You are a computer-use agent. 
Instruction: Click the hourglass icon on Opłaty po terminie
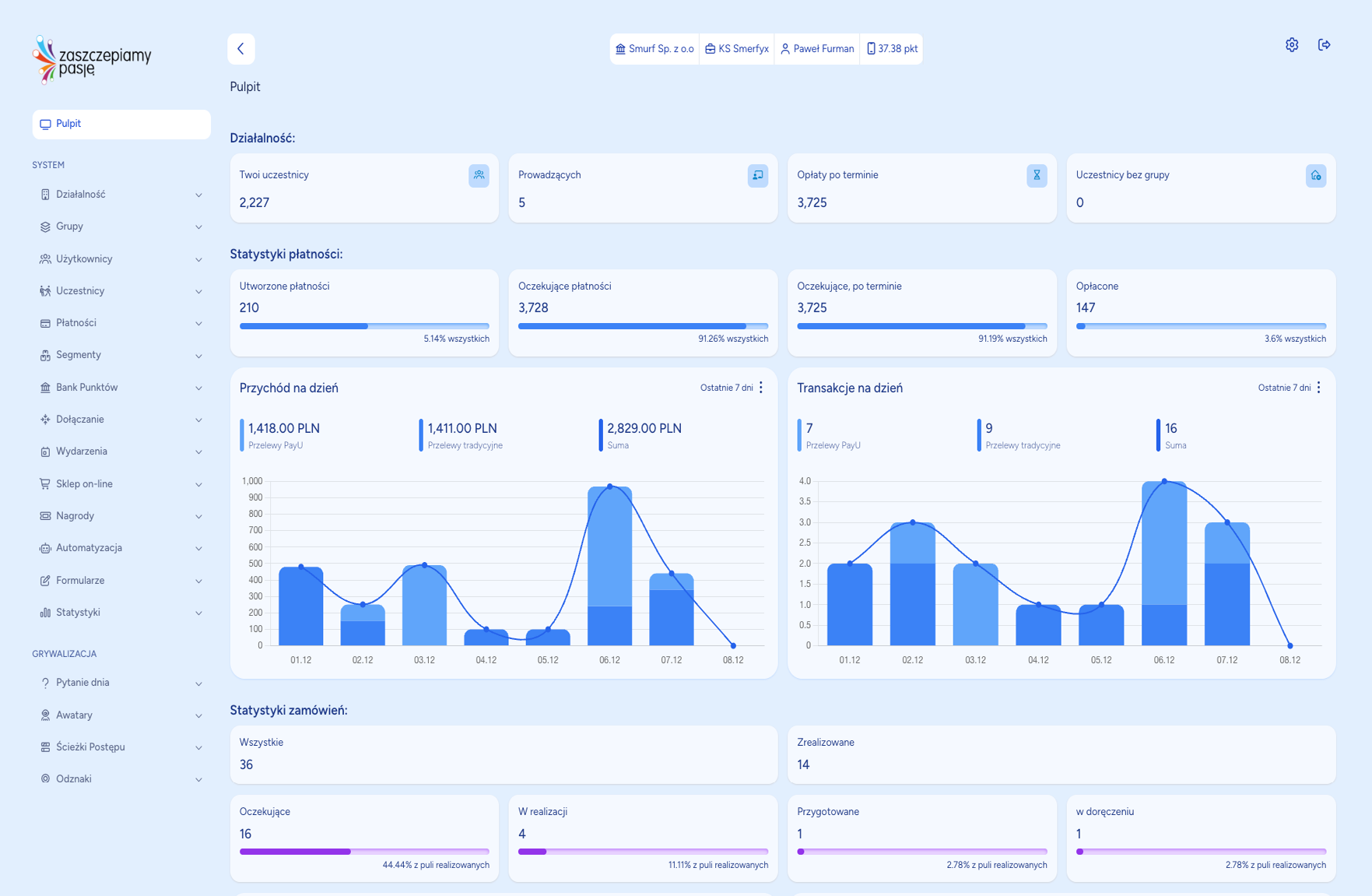(x=1037, y=175)
